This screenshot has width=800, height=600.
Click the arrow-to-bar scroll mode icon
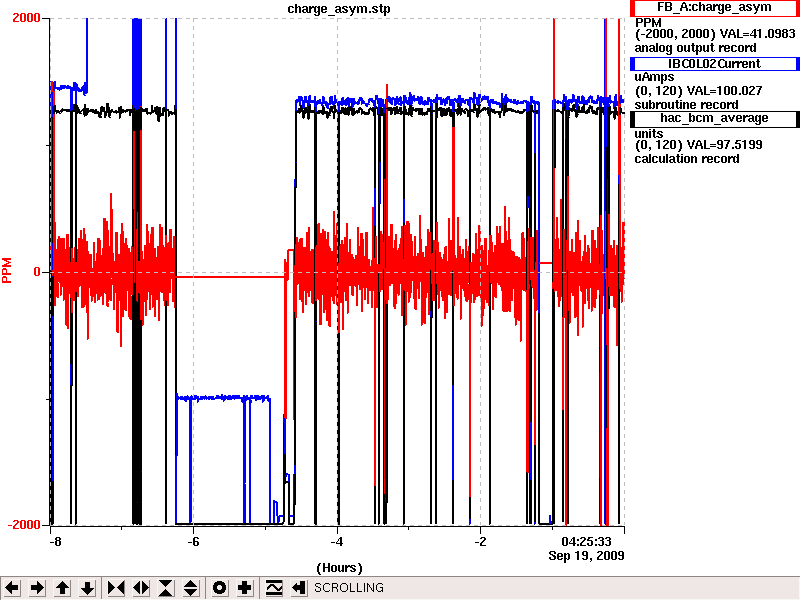298,588
